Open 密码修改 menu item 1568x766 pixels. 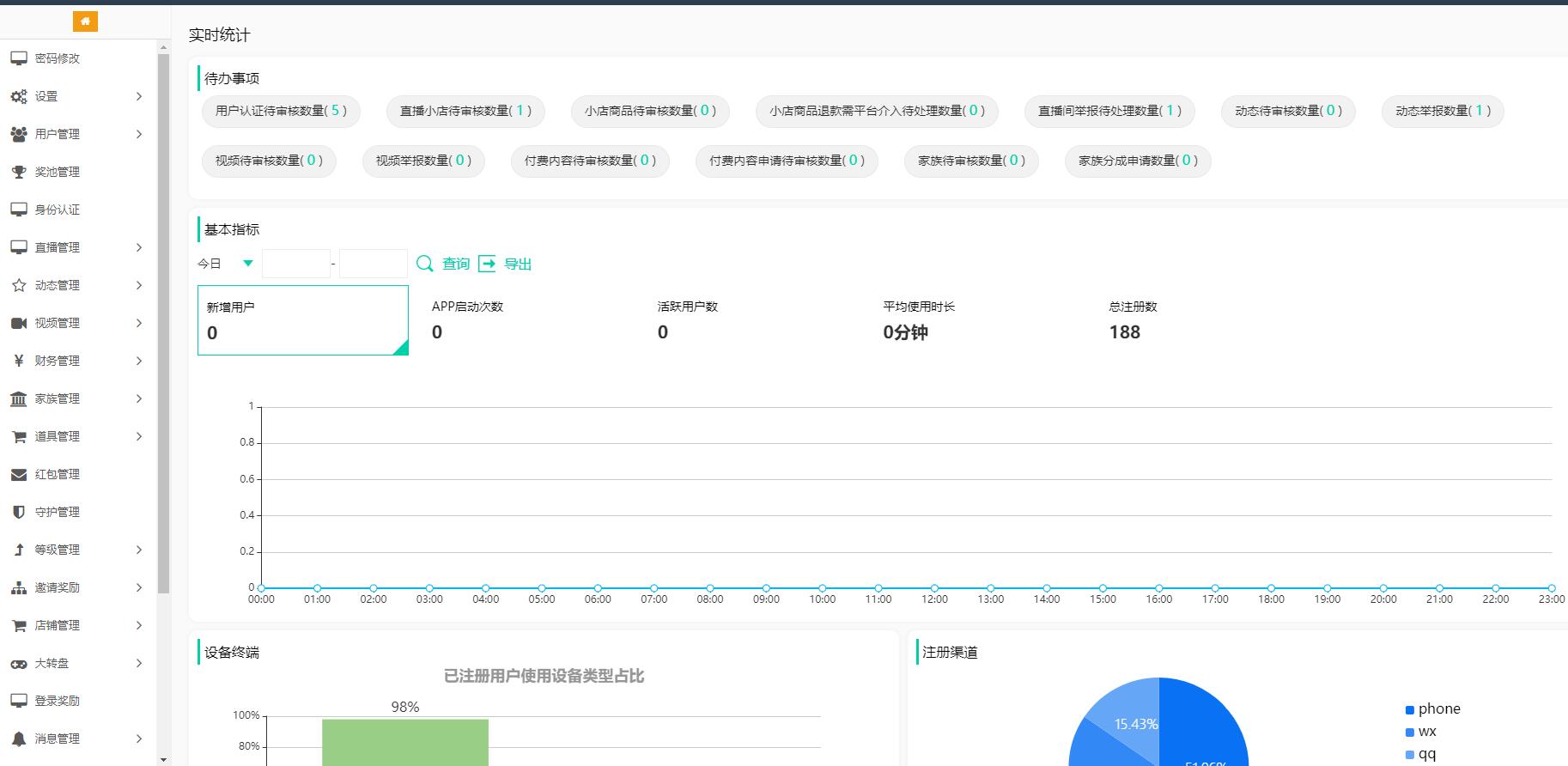pyautogui.click(x=57, y=58)
